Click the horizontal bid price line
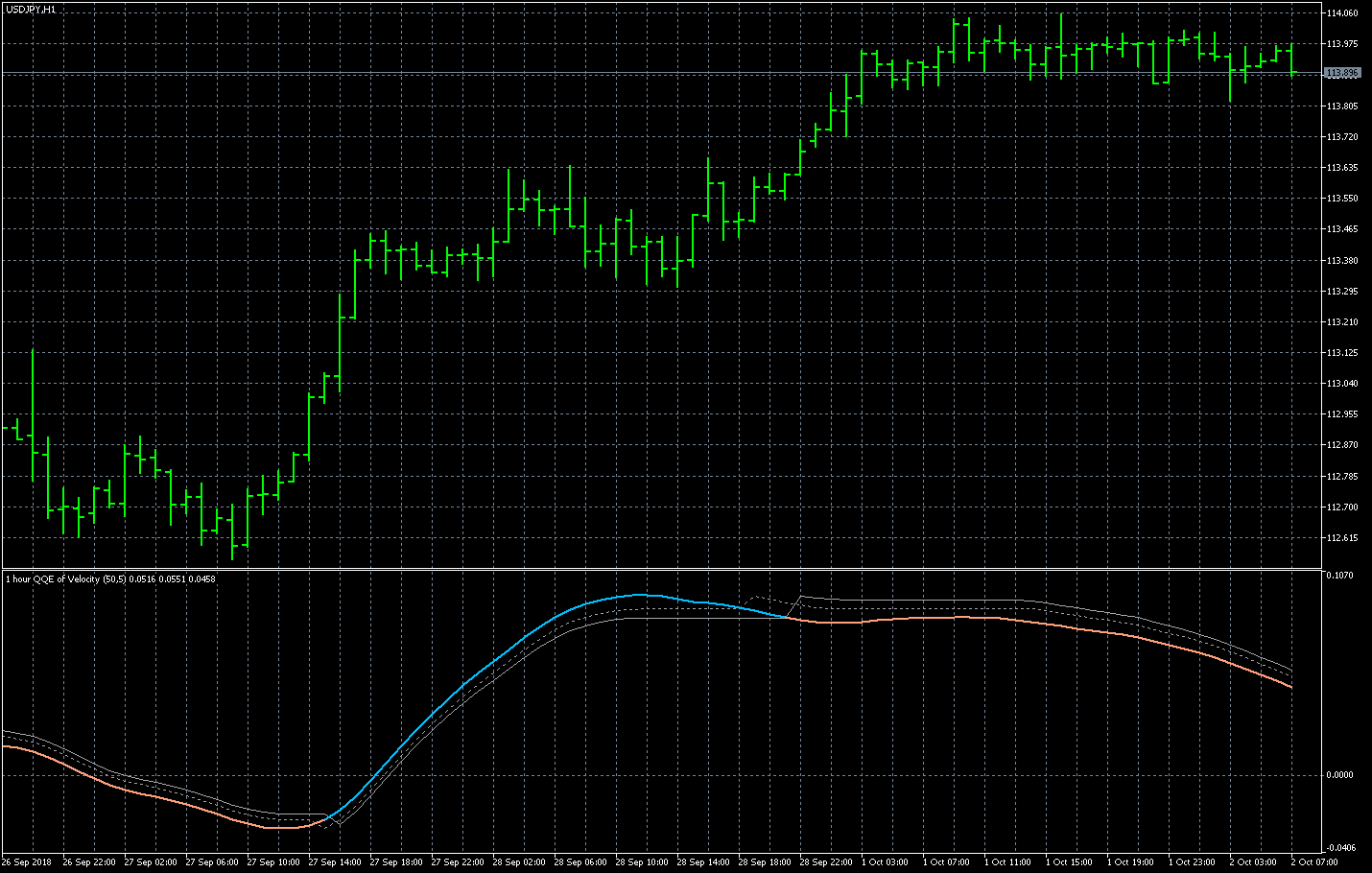Image resolution: width=1372 pixels, height=873 pixels. [x=672, y=73]
